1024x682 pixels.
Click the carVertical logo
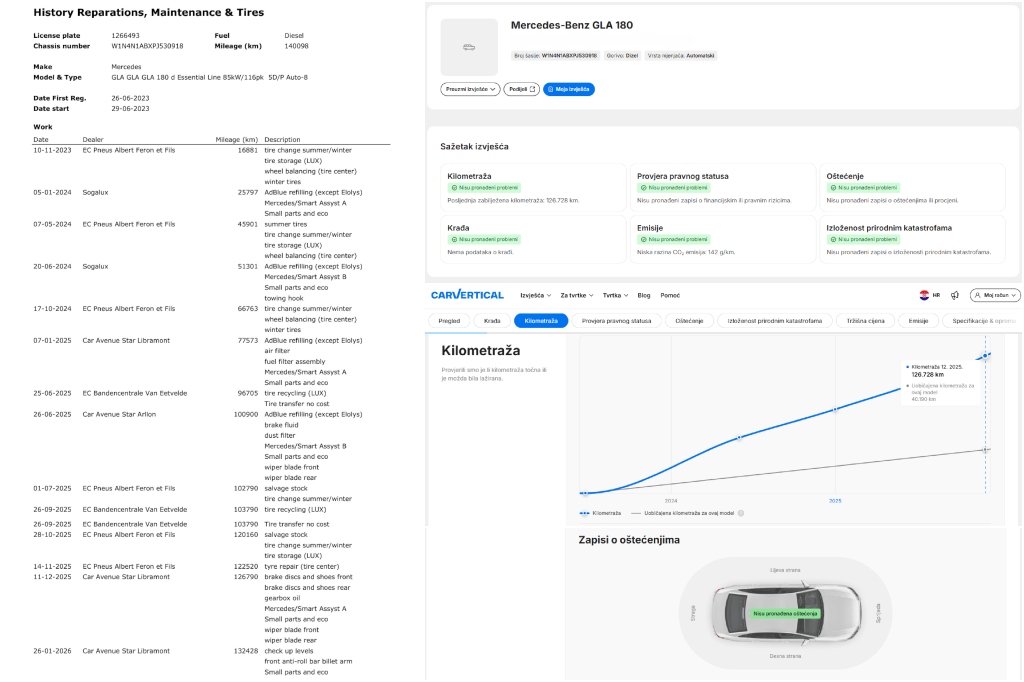coord(466,295)
